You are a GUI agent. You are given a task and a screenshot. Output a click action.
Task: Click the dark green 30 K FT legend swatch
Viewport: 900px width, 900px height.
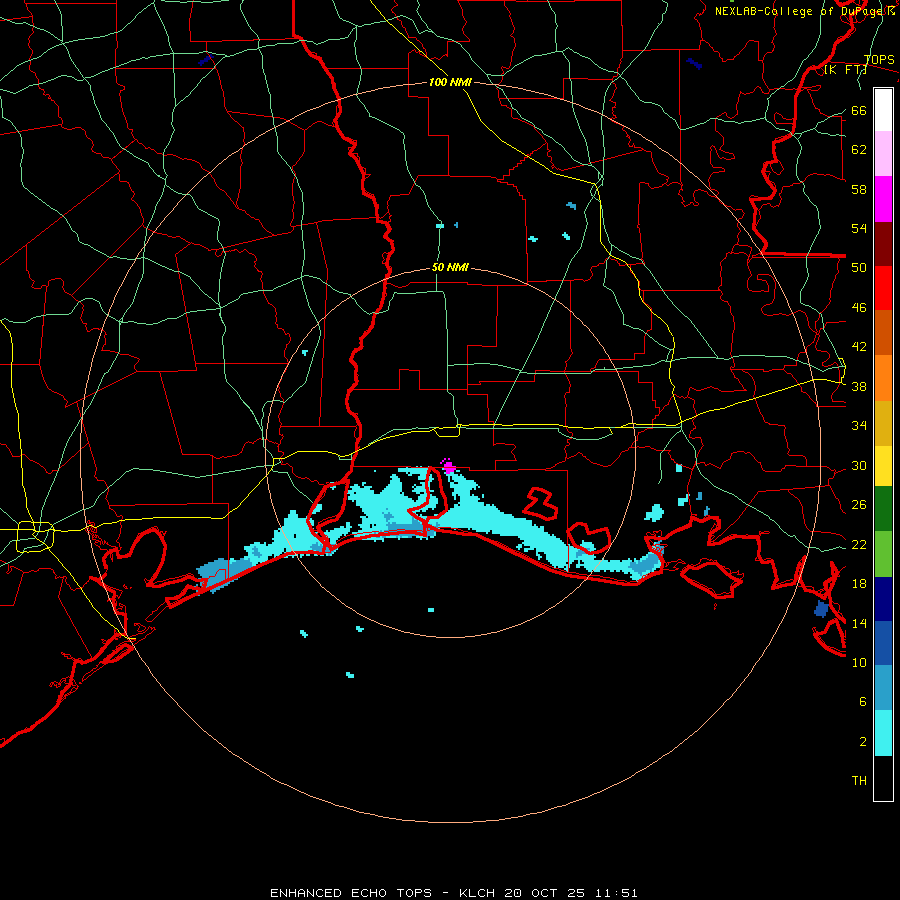(x=883, y=509)
